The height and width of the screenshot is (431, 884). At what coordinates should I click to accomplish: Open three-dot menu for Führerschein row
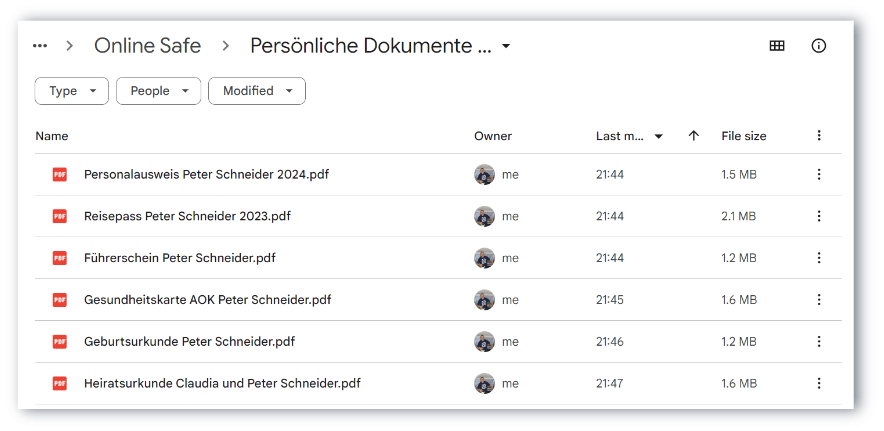tap(819, 258)
